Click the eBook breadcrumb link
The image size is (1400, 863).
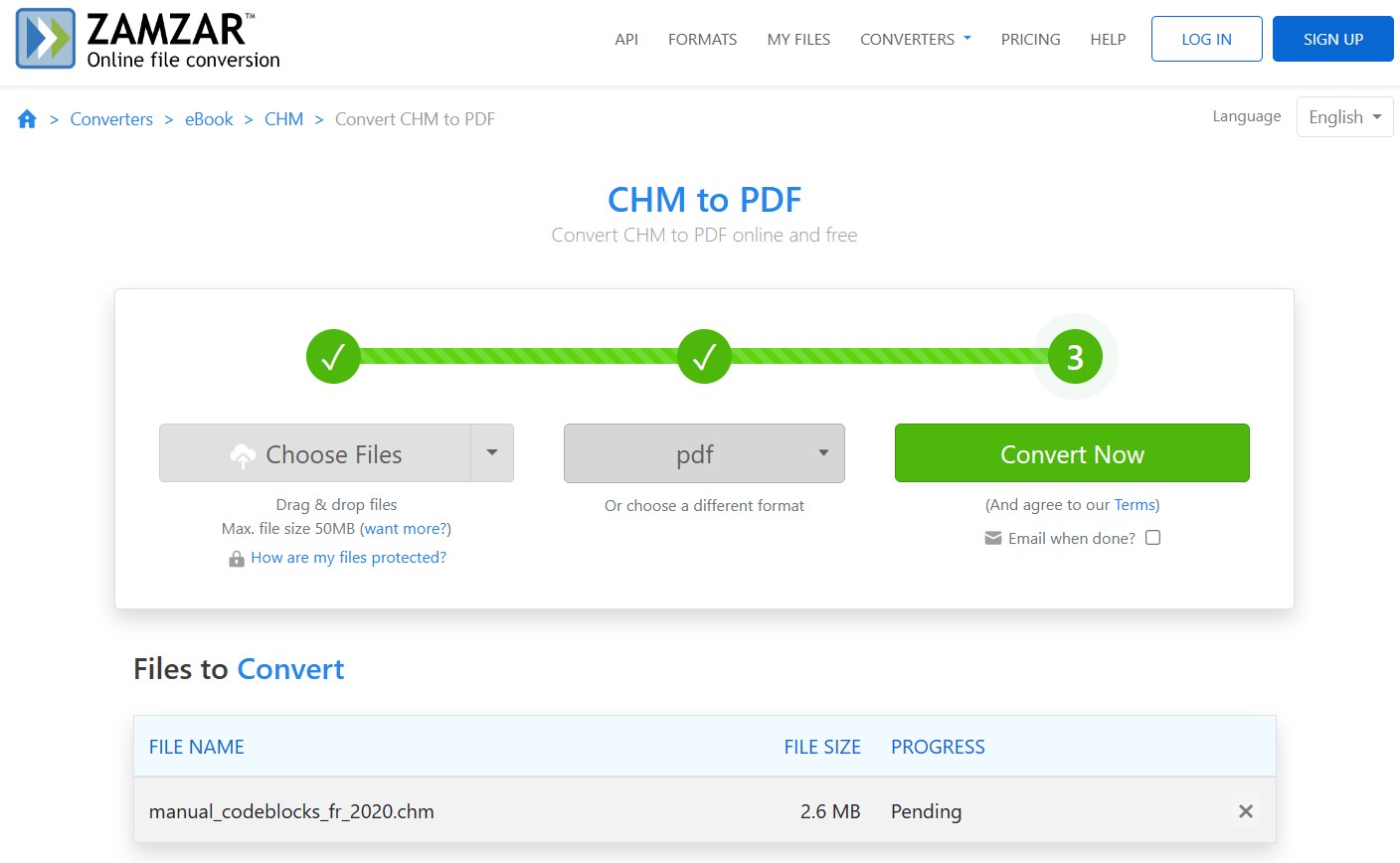pos(209,118)
